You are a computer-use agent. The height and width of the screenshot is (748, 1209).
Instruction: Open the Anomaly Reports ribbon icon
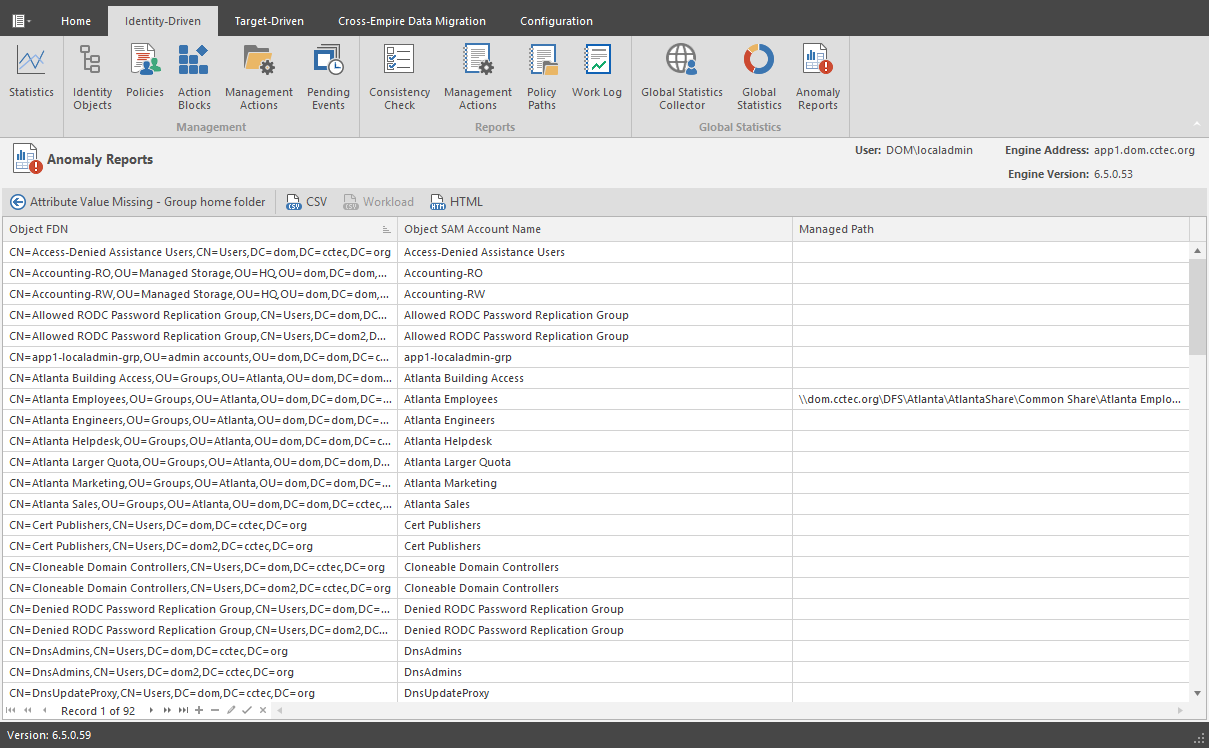pos(817,78)
